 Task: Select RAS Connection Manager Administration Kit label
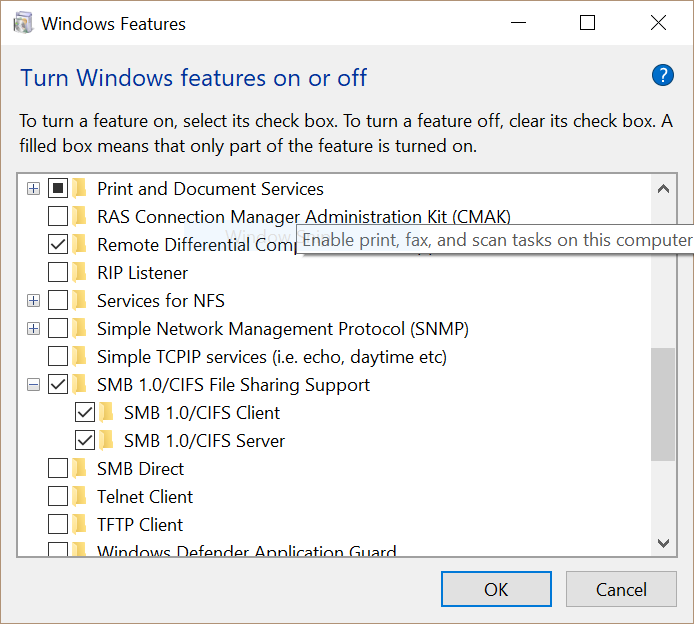[304, 216]
